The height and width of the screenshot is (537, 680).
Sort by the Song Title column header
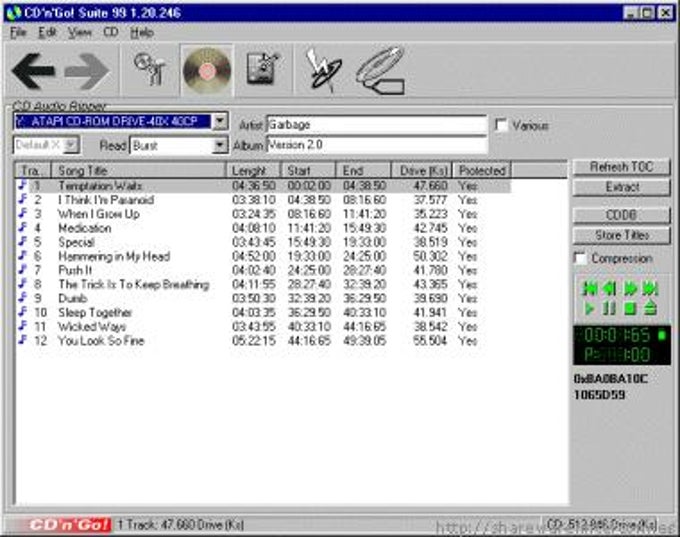[x=139, y=170]
